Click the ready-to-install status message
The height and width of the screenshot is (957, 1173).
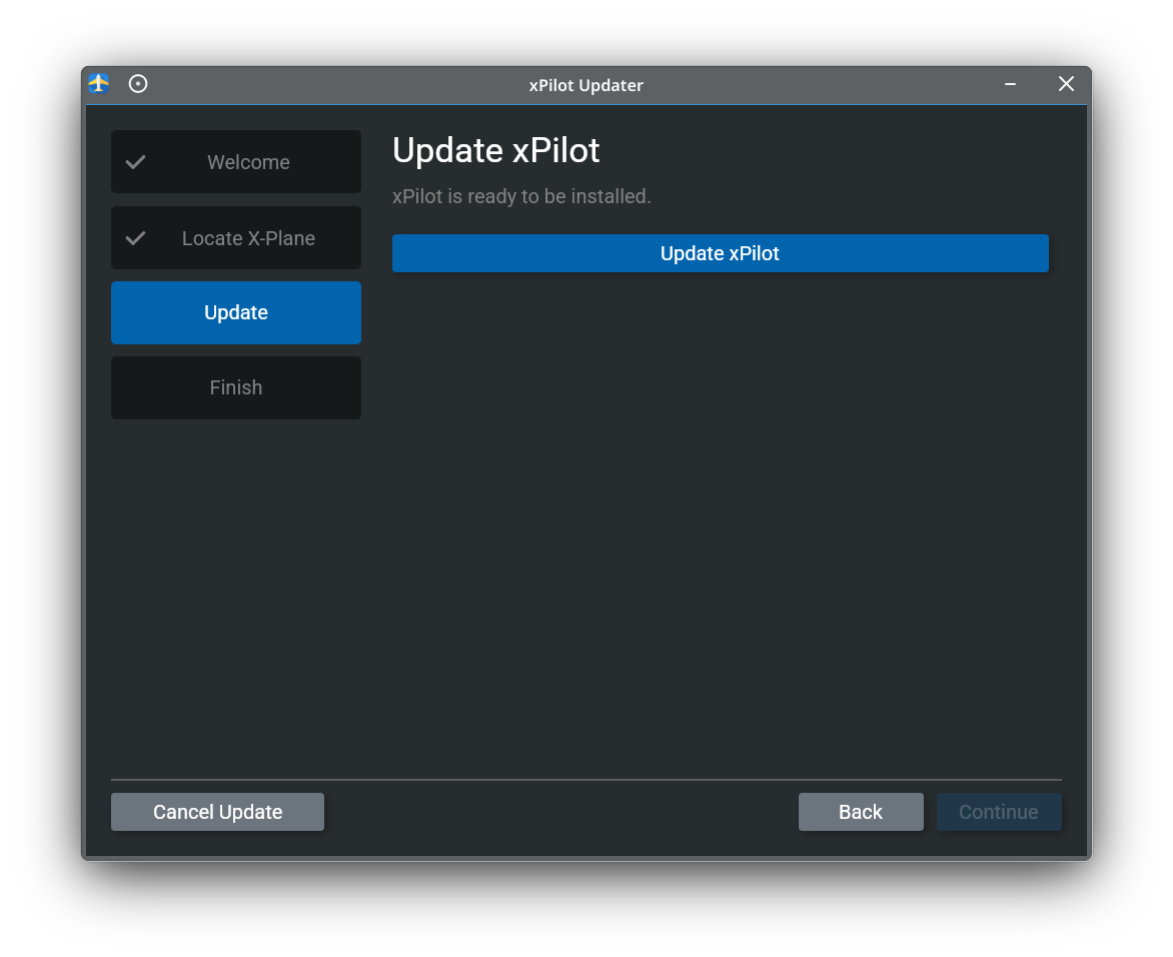[522, 196]
